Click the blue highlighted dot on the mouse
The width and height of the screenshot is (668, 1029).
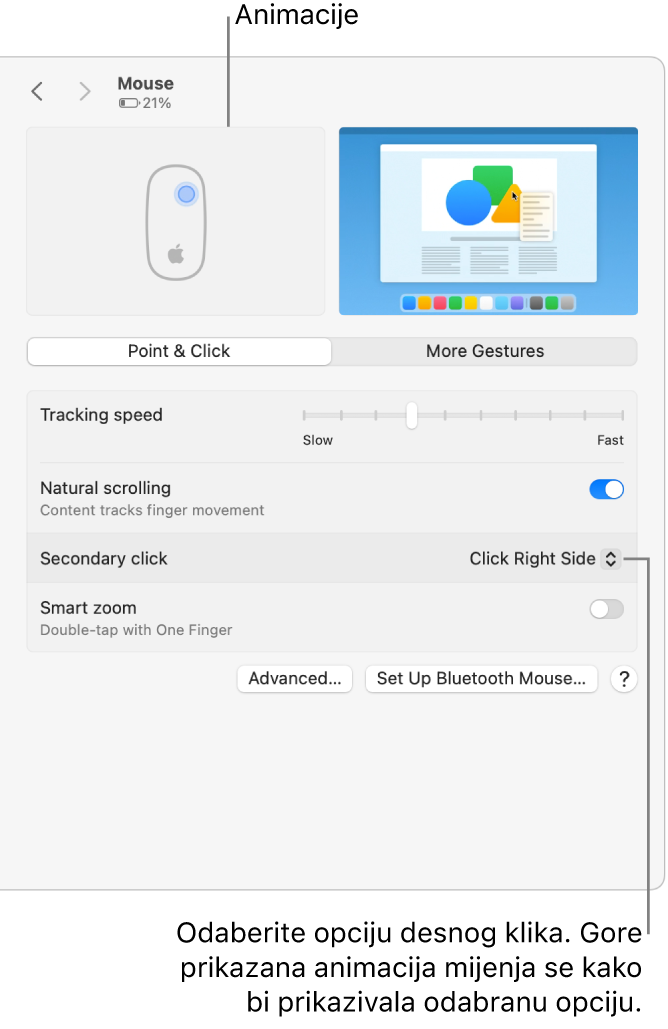(186, 194)
